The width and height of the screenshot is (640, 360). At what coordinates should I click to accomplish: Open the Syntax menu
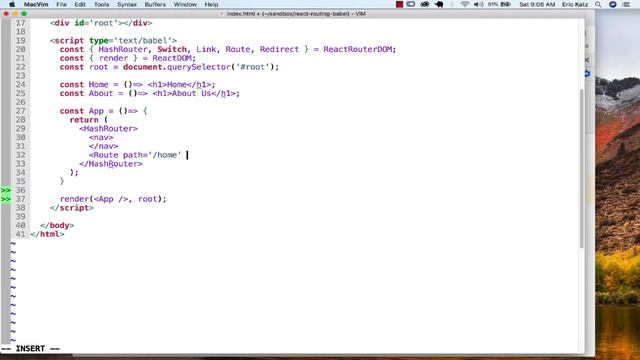tap(127, 4)
